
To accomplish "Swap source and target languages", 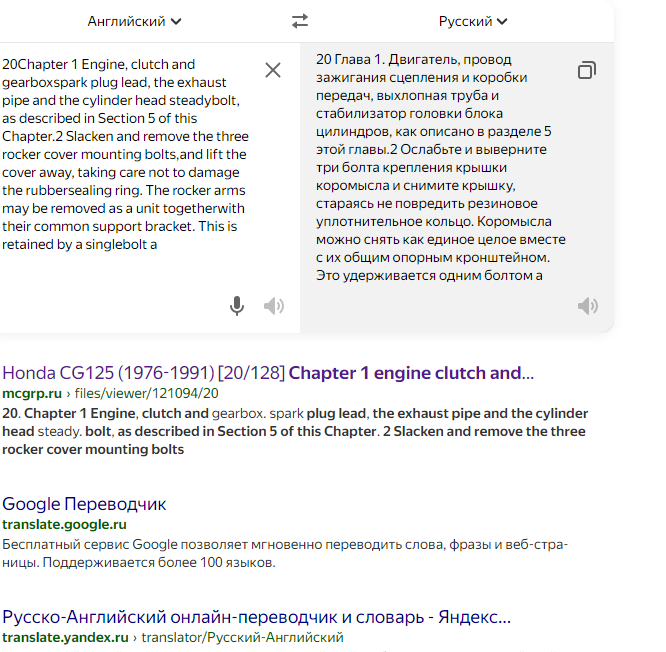I will 300,21.
